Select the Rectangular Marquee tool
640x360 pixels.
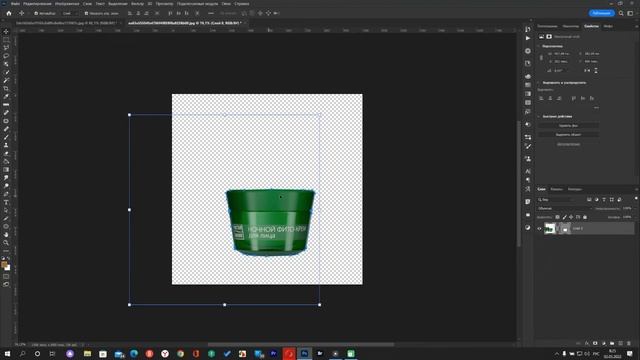[x=6, y=40]
